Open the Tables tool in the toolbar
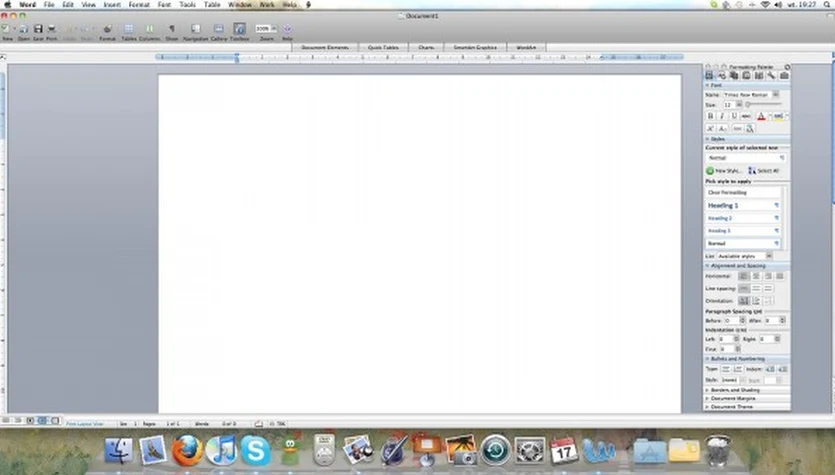Screen dimensions: 835x475 (129, 29)
